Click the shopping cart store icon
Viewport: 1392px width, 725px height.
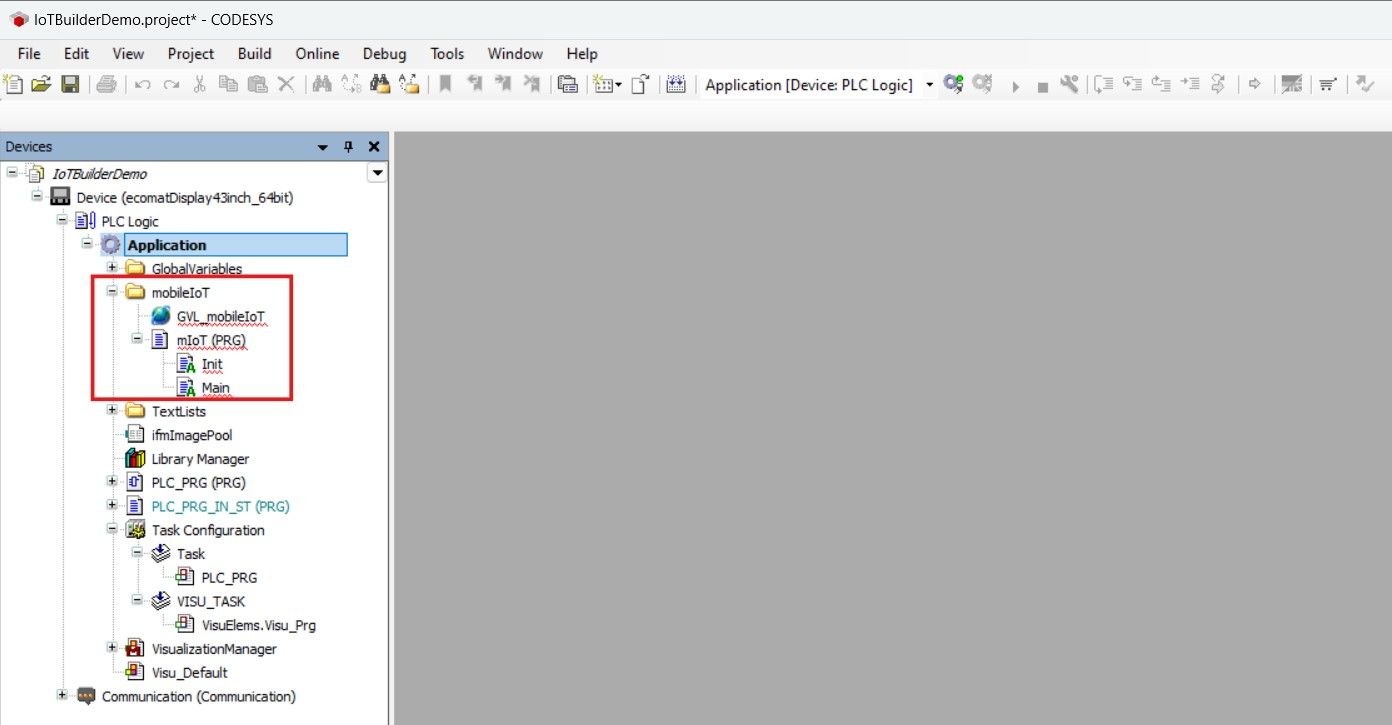1327,85
